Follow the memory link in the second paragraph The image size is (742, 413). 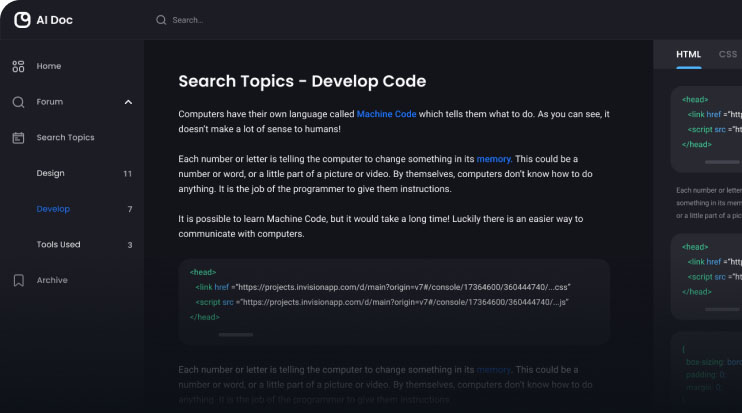[x=494, y=159]
